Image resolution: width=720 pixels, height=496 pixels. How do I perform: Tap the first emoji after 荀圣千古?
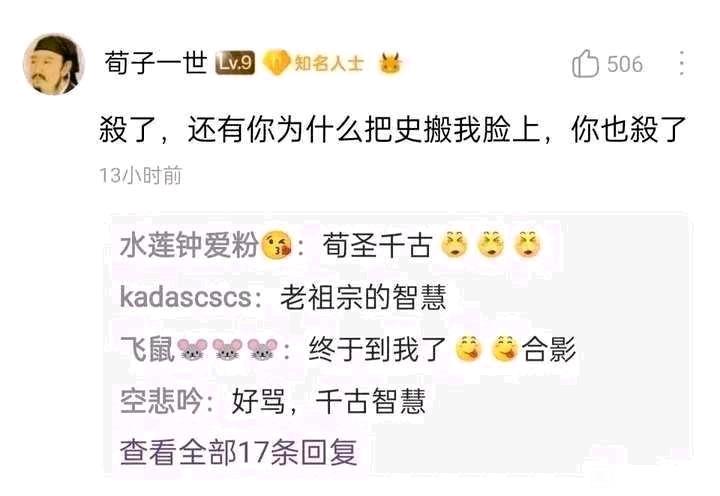click(x=454, y=244)
